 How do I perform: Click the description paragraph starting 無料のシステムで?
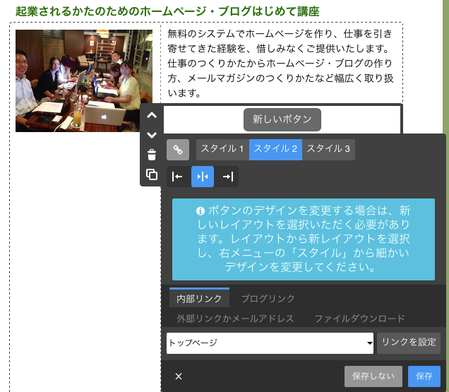[x=281, y=63]
